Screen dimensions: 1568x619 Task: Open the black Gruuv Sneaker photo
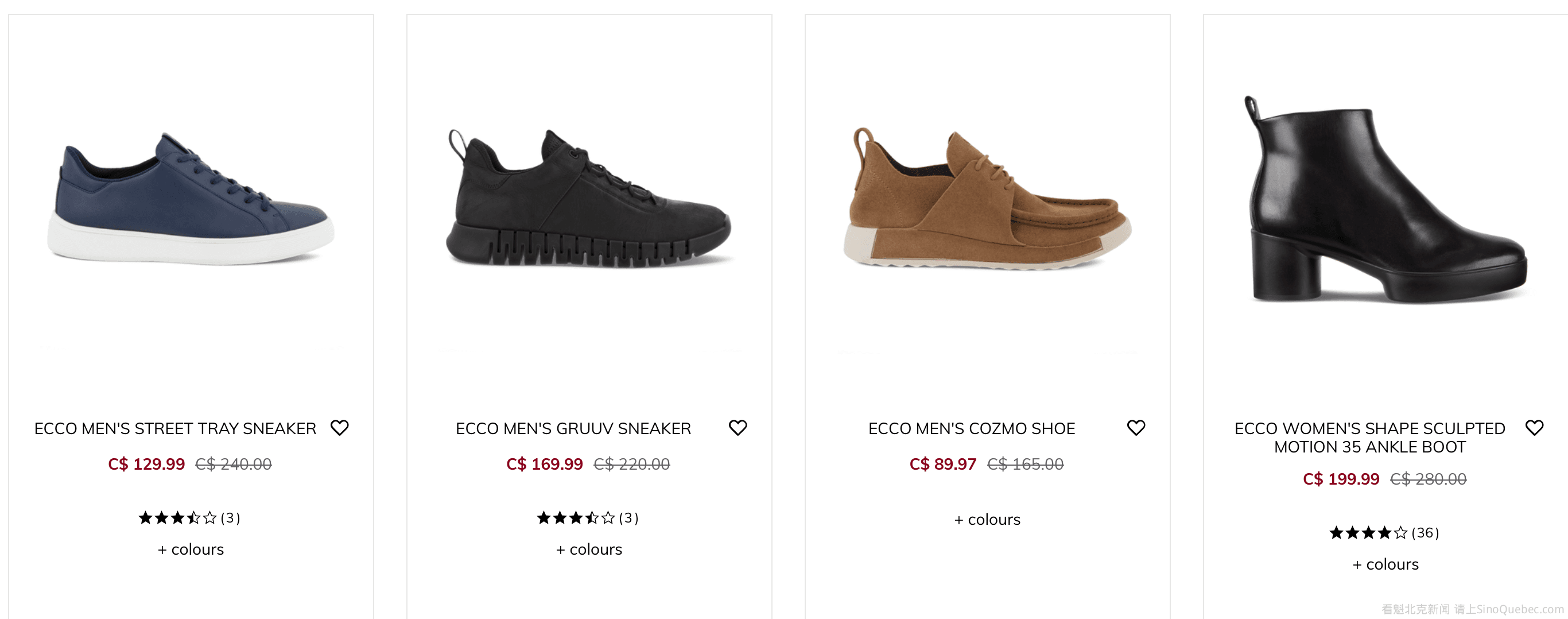click(589, 201)
